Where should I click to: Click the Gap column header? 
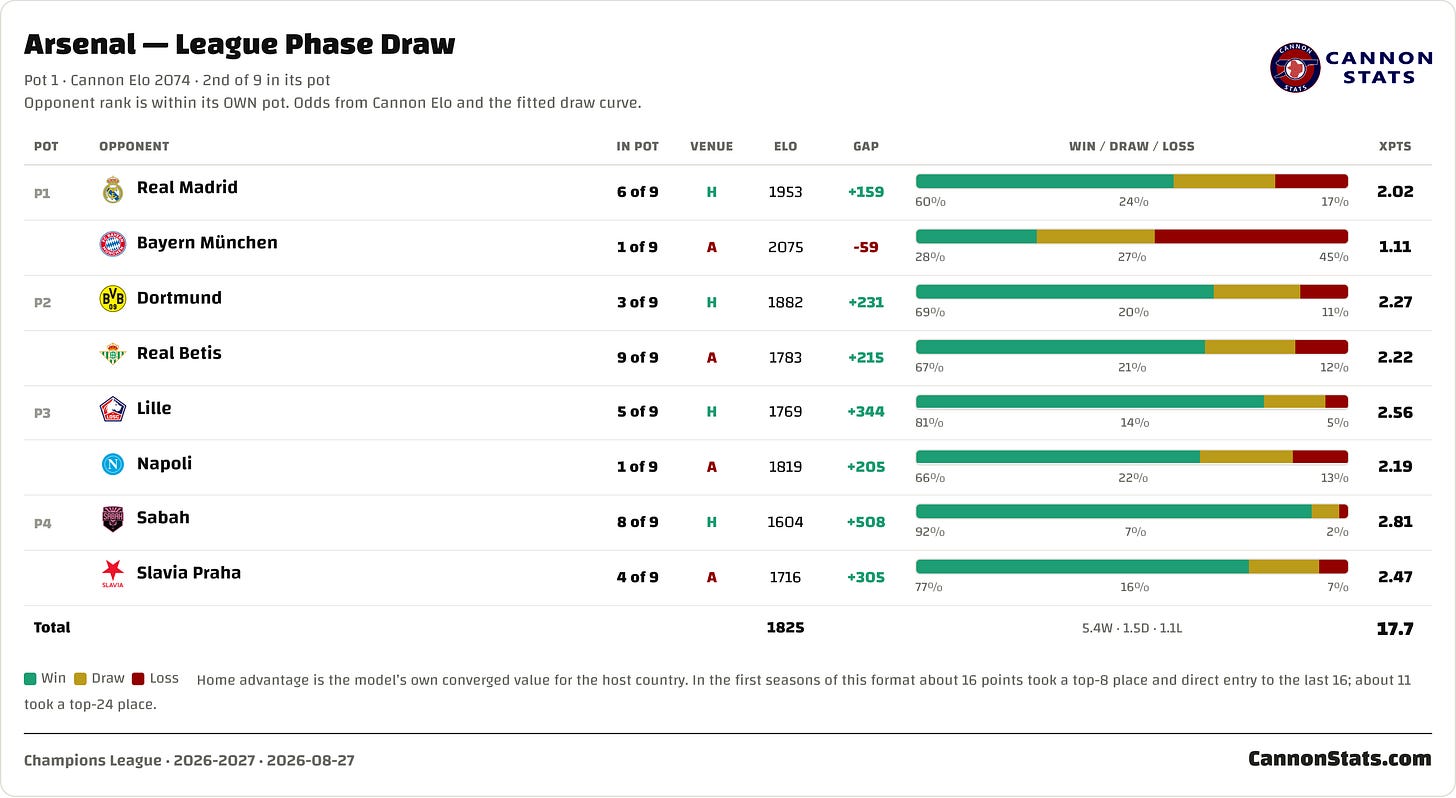coord(866,146)
